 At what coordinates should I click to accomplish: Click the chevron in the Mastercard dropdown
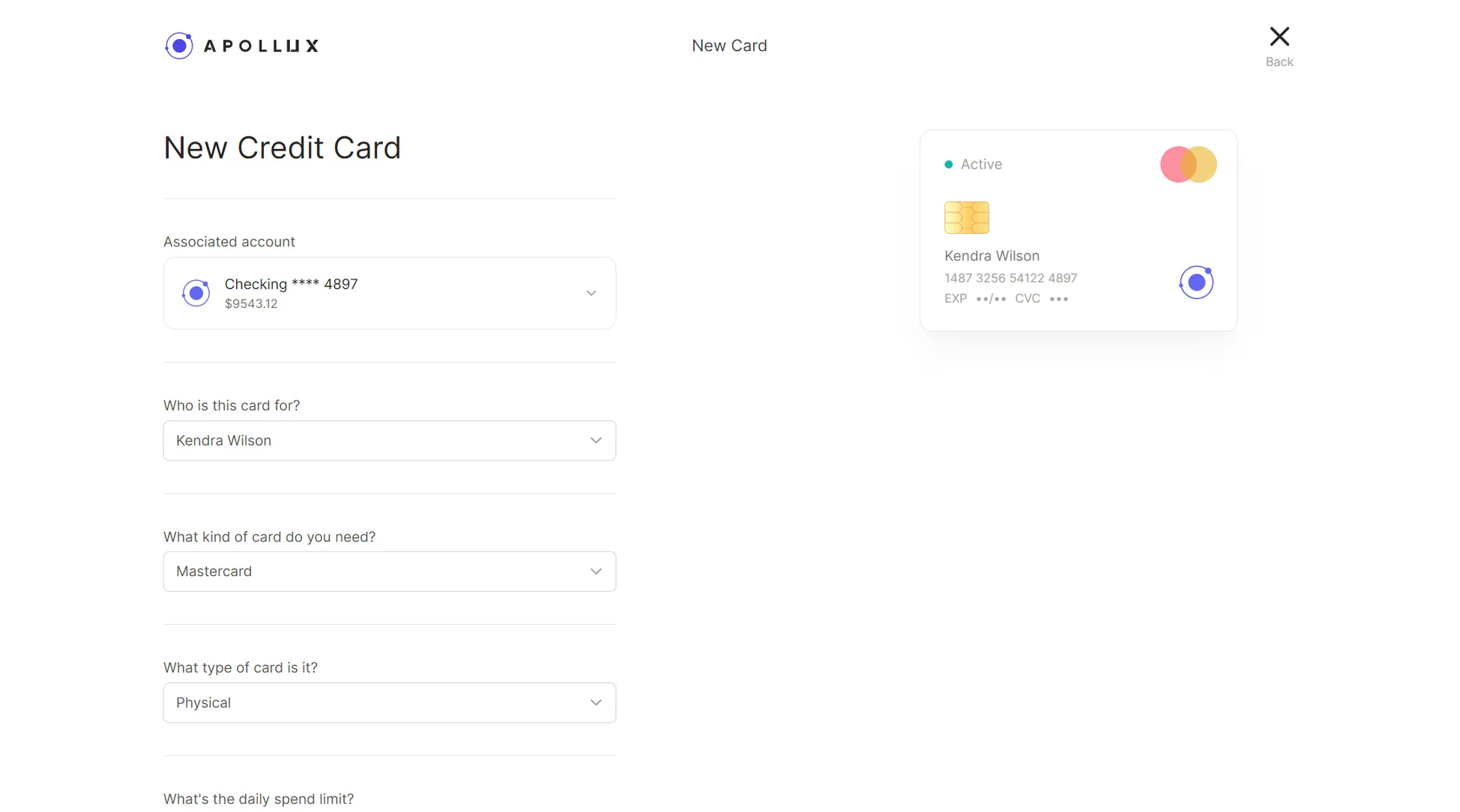596,572
